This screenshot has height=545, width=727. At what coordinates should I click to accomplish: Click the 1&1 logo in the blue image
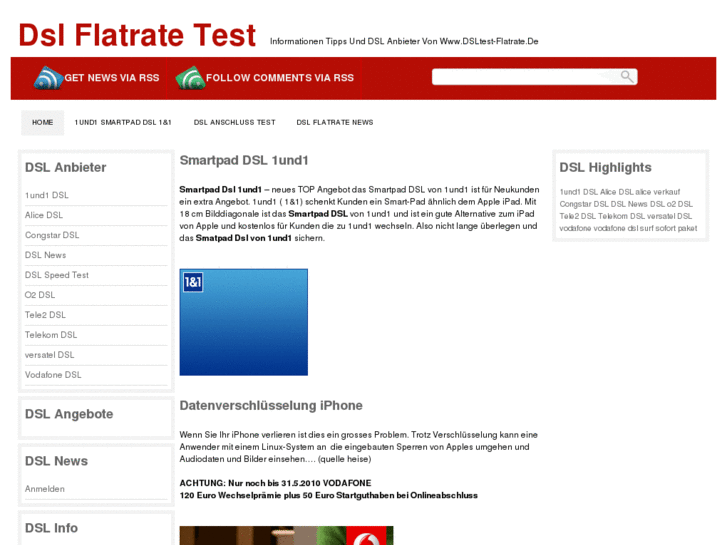193,282
